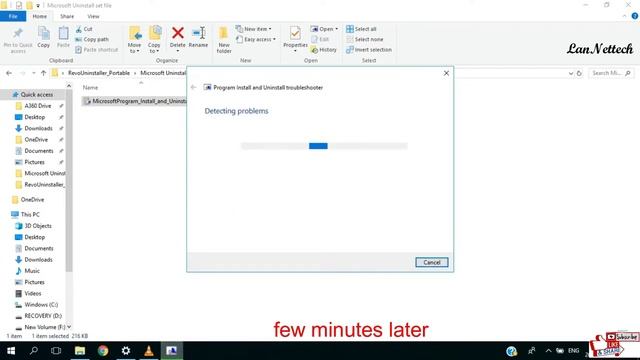This screenshot has width=640, height=360.
Task: Click the Up one level arrow
Action: pyautogui.click(x=43, y=73)
